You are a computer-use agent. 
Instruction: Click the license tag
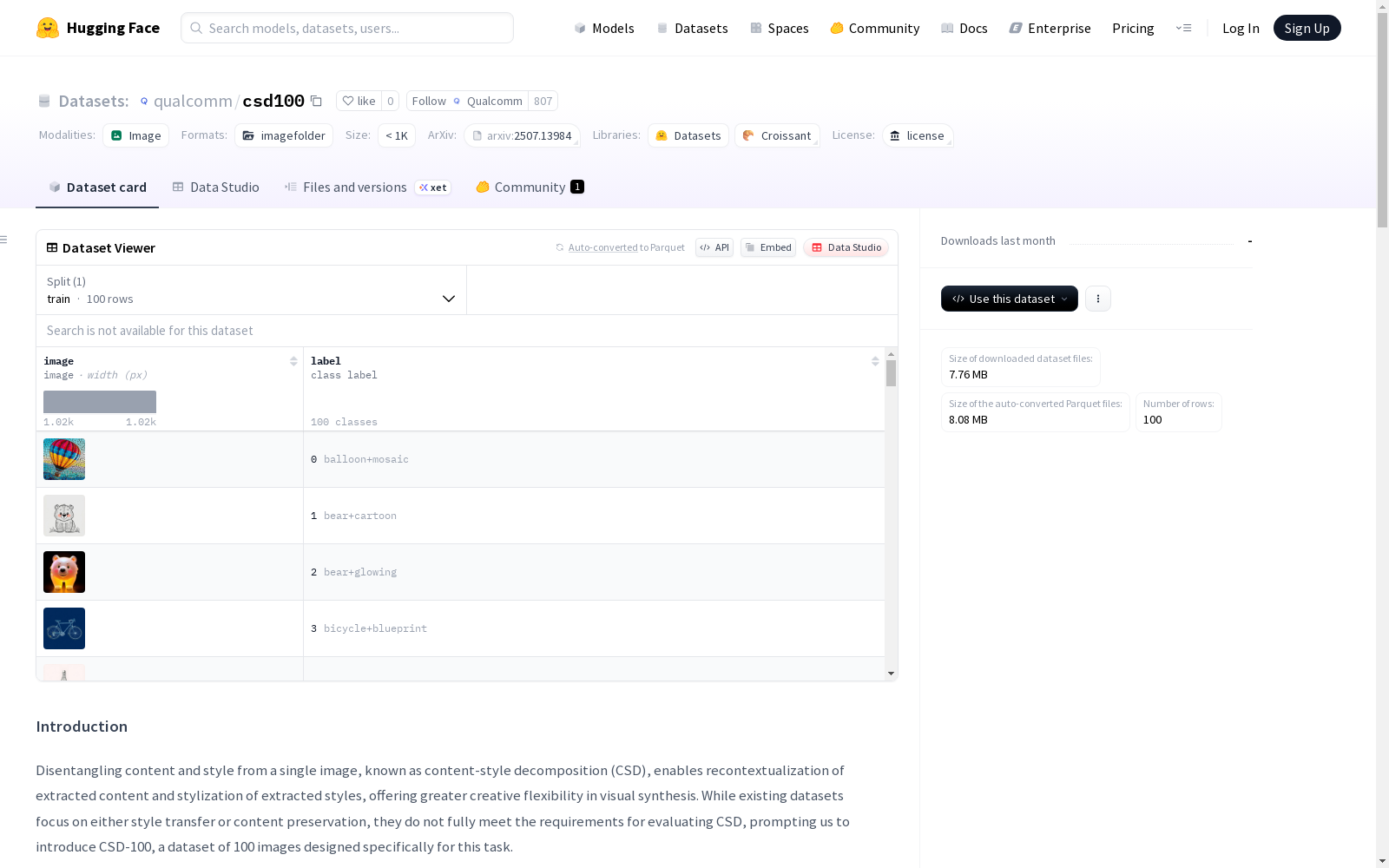coord(918,135)
